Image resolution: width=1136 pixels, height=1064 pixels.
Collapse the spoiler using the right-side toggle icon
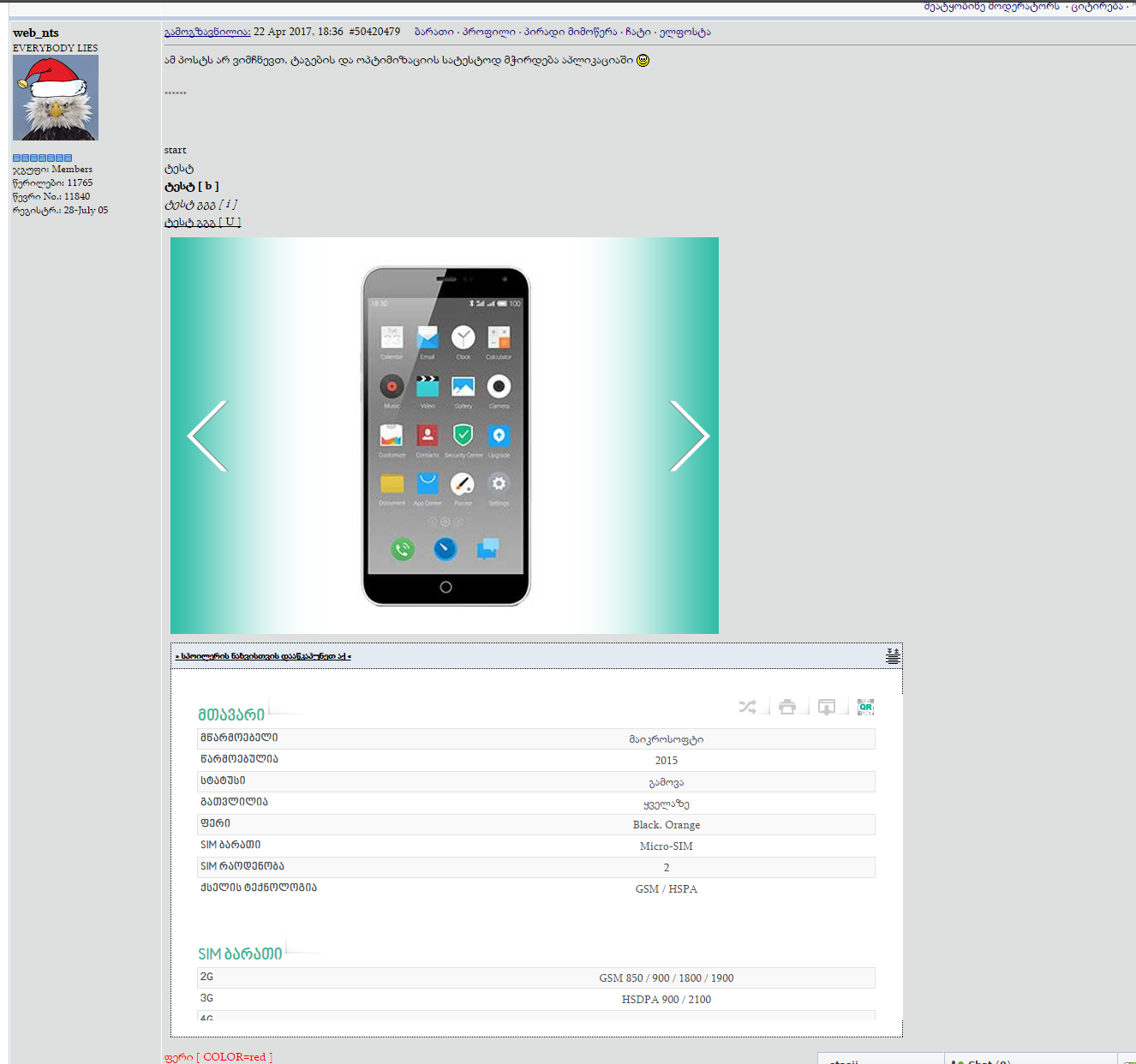(x=893, y=656)
